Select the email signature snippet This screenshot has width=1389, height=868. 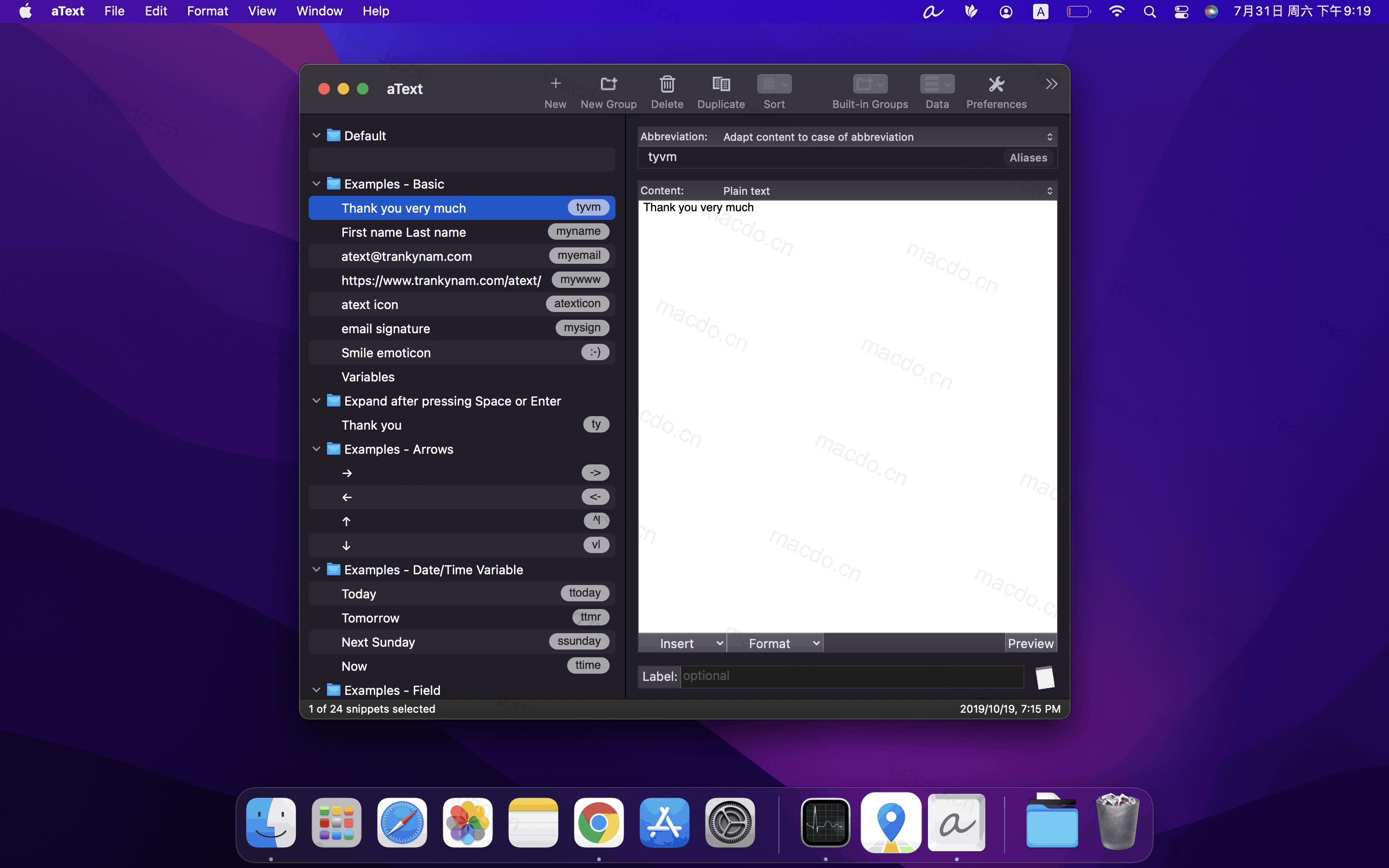(x=462, y=328)
